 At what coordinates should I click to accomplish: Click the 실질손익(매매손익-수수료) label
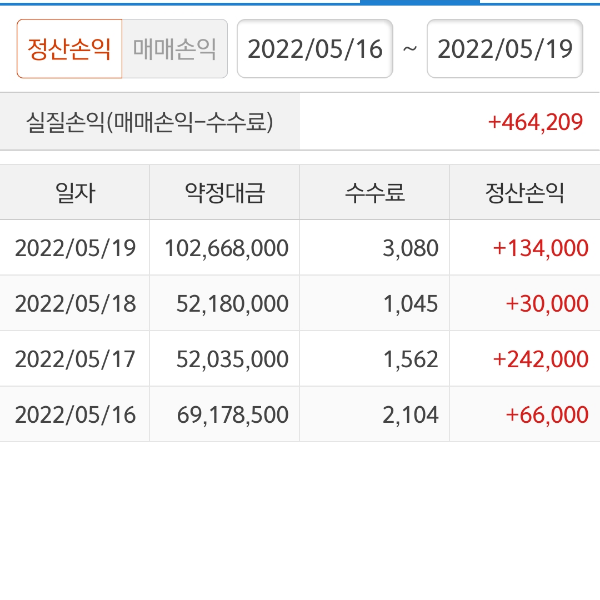(150, 122)
